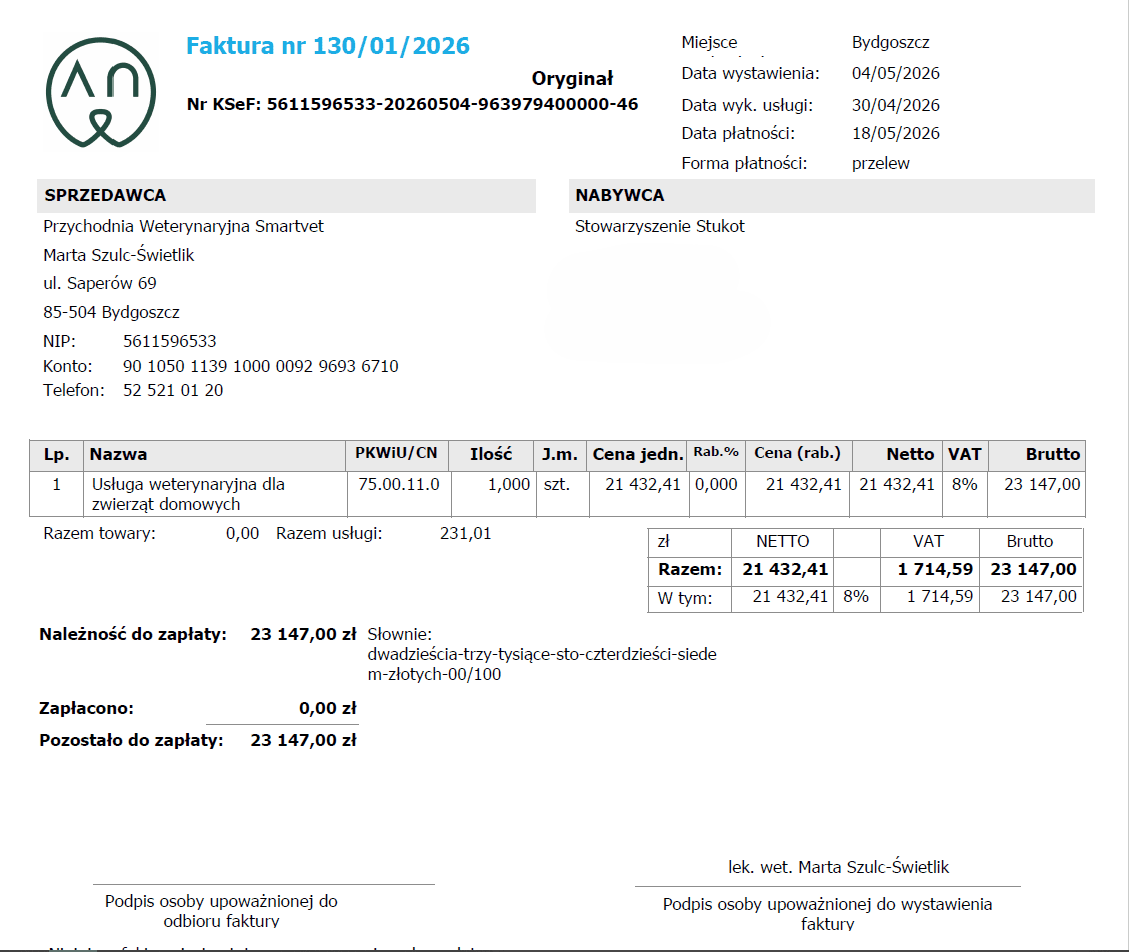1129x952 pixels.
Task: Click the street address 'ul. Saperów 69'
Action: [100, 283]
